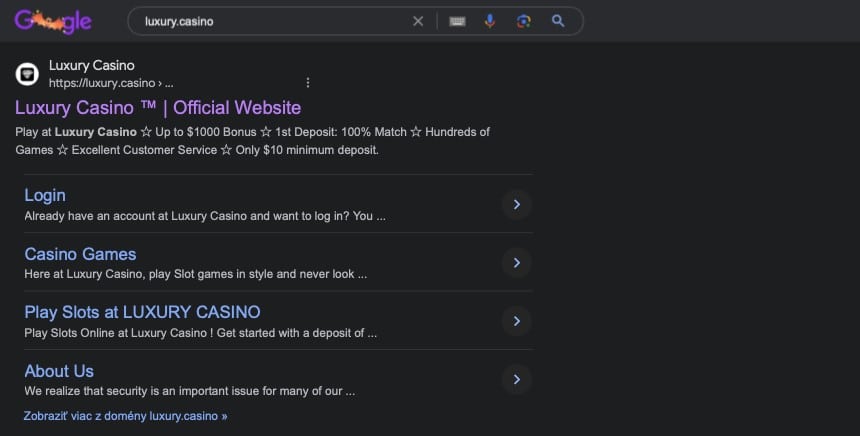This screenshot has height=436, width=860.
Task: Click the Luxury Casino site name text
Action: coord(92,65)
